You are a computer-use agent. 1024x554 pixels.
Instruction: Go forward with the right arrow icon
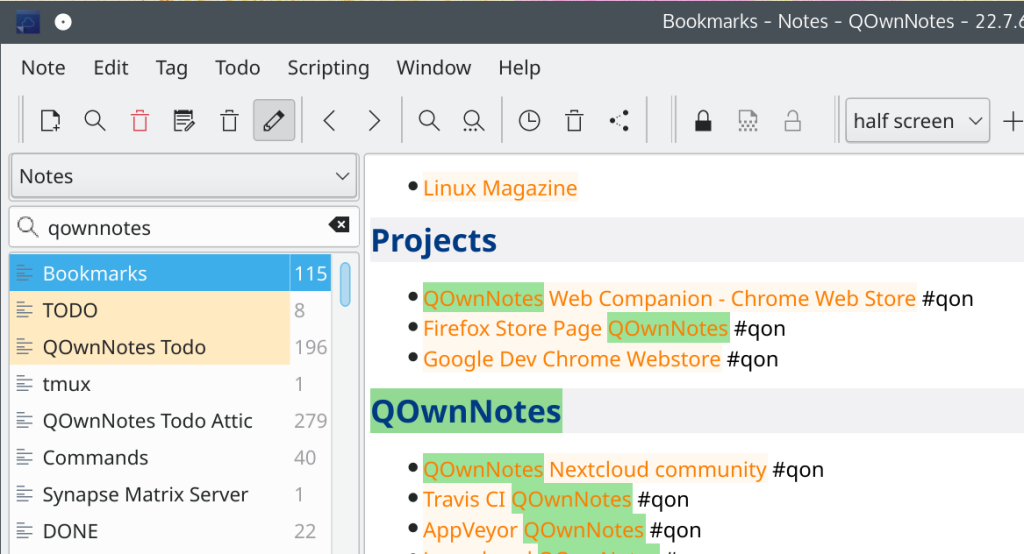374,121
